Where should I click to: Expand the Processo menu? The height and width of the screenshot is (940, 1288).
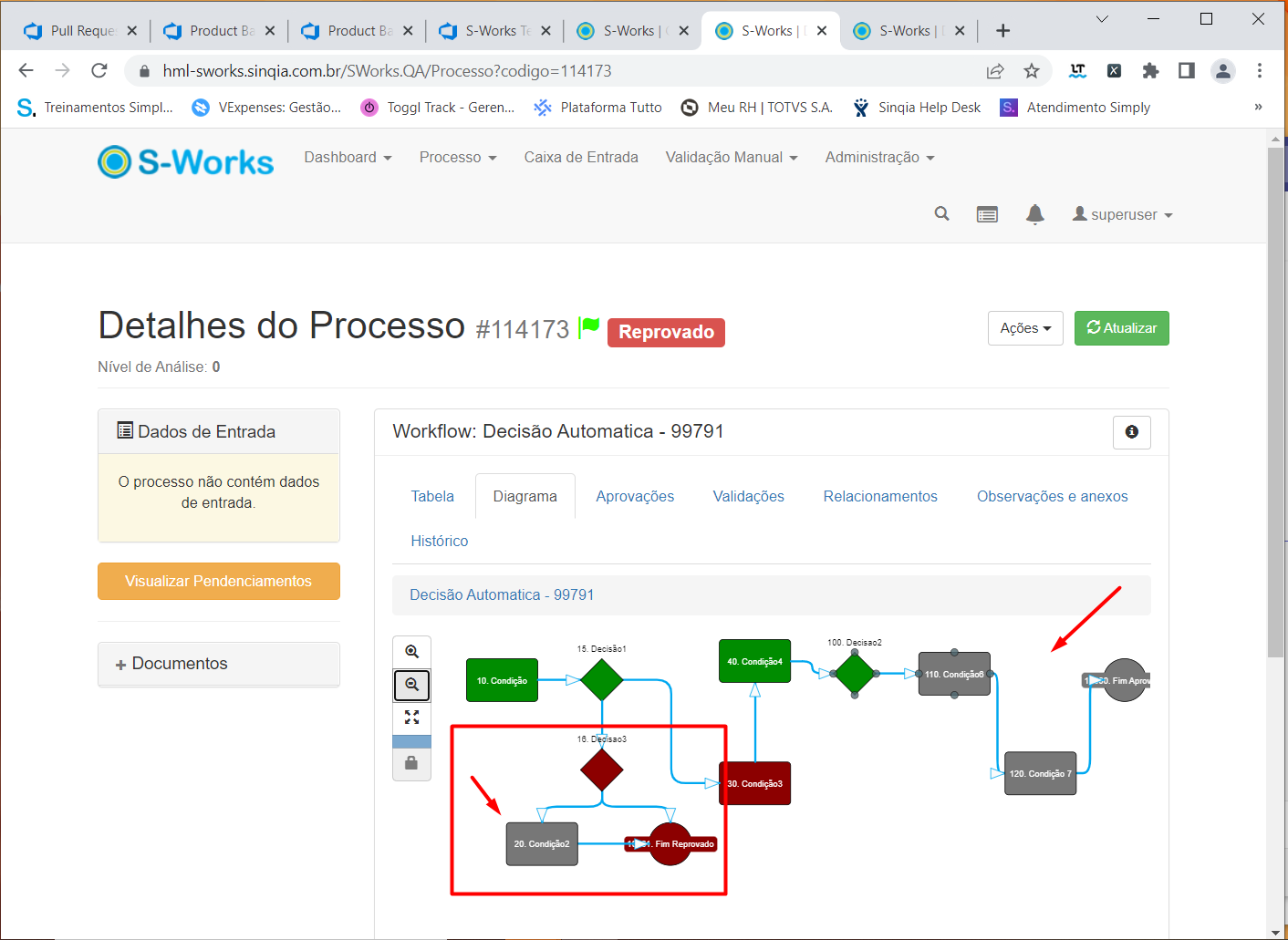[458, 158]
